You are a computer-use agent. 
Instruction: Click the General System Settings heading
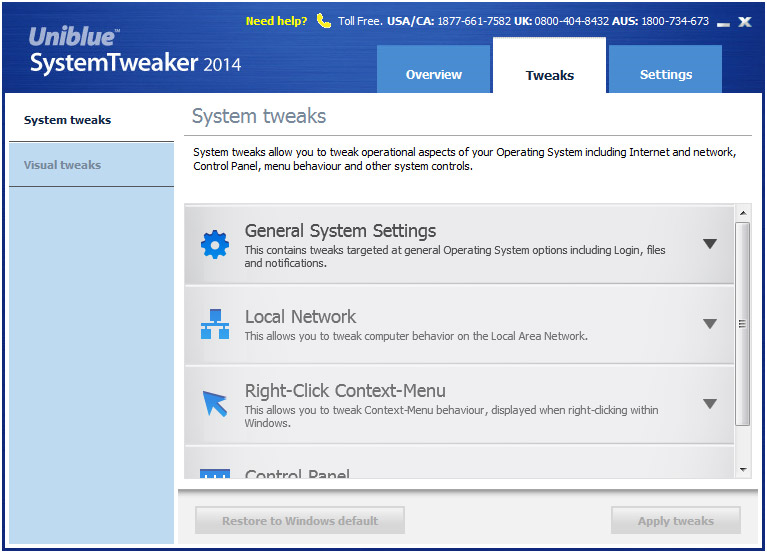340,230
